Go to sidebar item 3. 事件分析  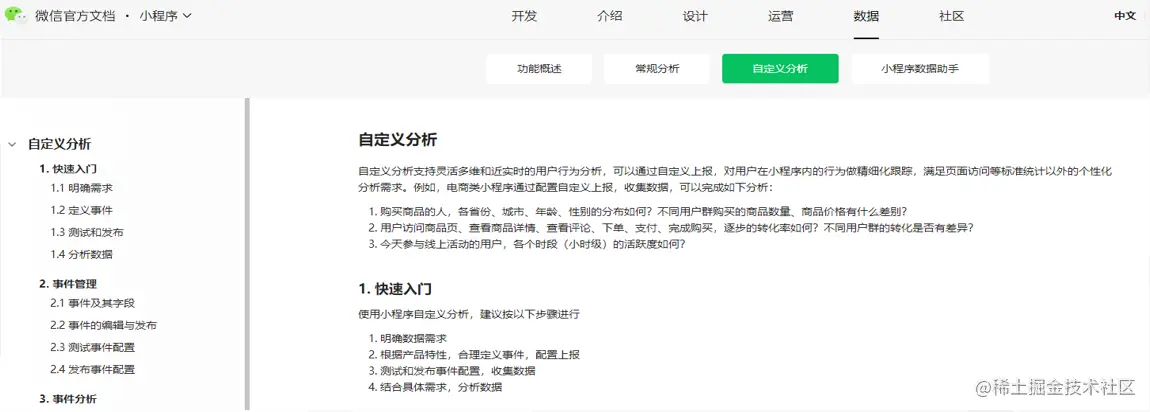coord(67,399)
